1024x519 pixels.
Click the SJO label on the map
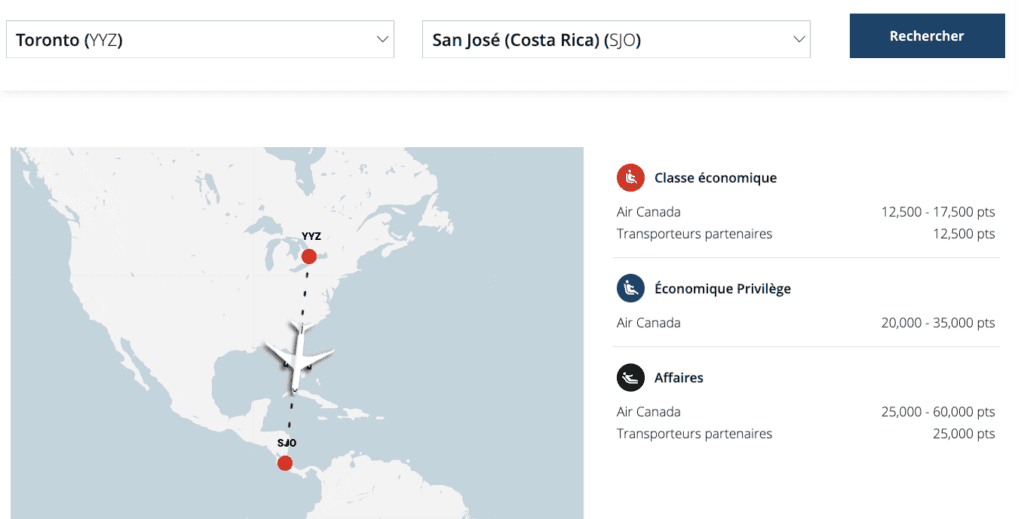286,443
